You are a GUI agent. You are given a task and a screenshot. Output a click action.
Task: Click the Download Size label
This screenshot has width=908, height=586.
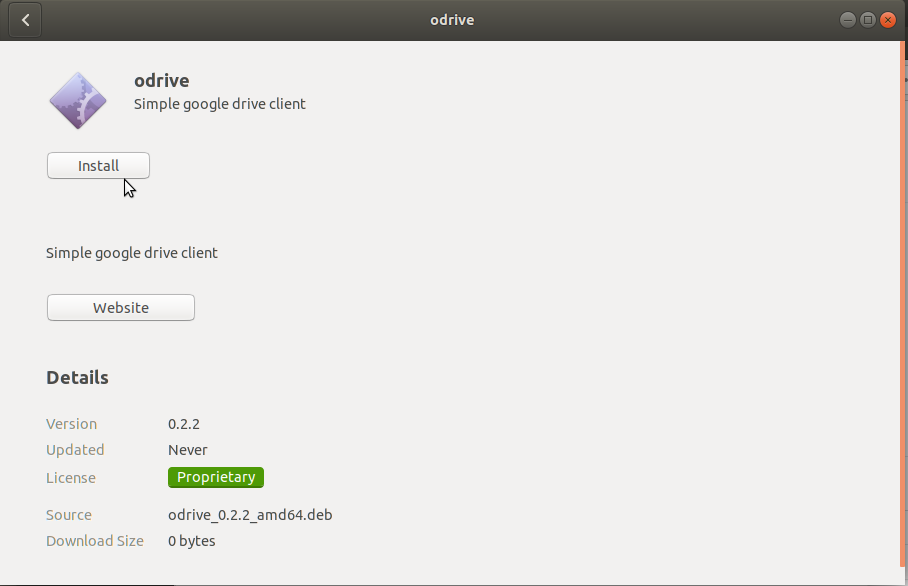95,541
